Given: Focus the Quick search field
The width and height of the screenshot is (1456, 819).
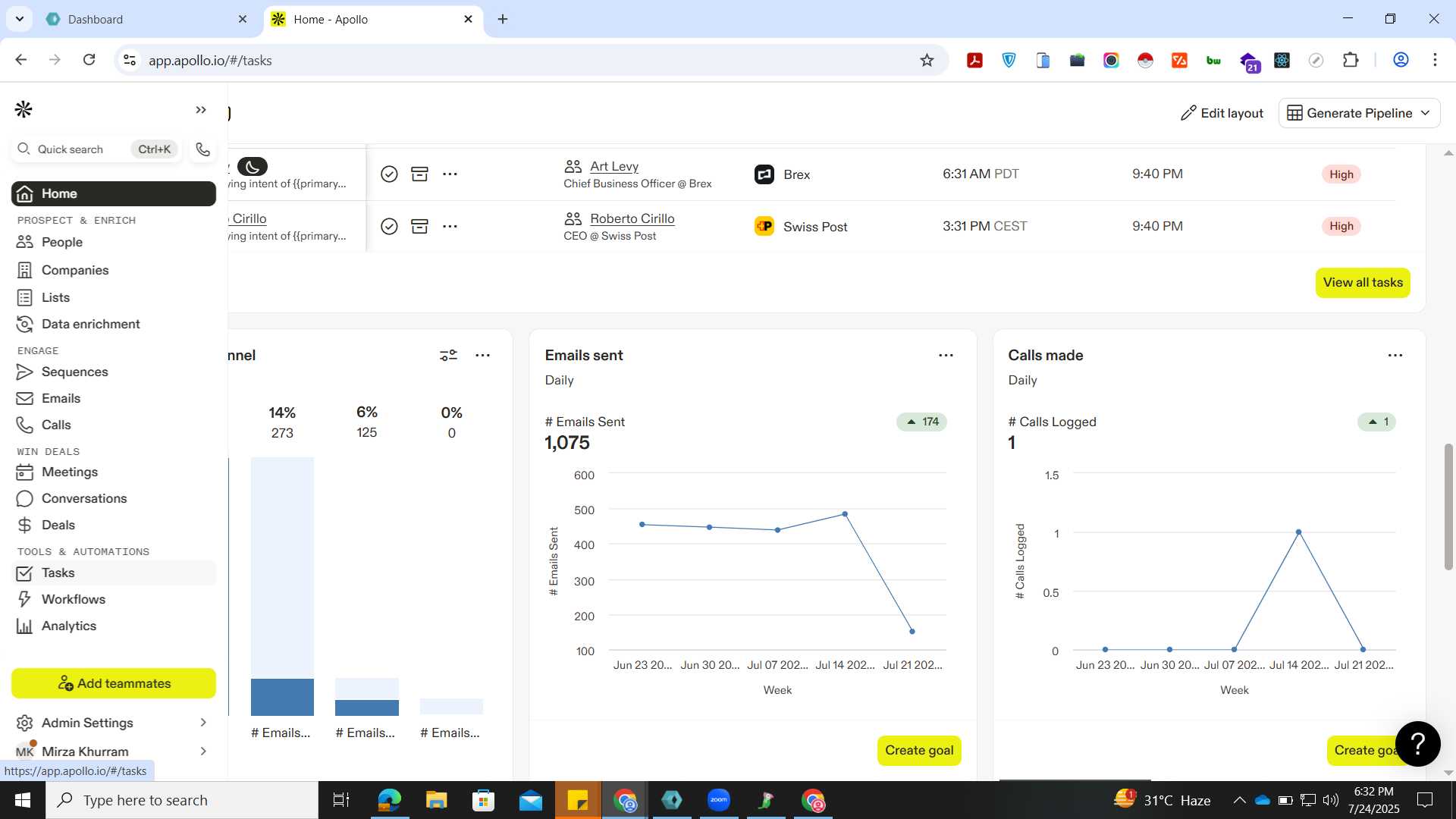Looking at the screenshot, I should click(x=96, y=149).
